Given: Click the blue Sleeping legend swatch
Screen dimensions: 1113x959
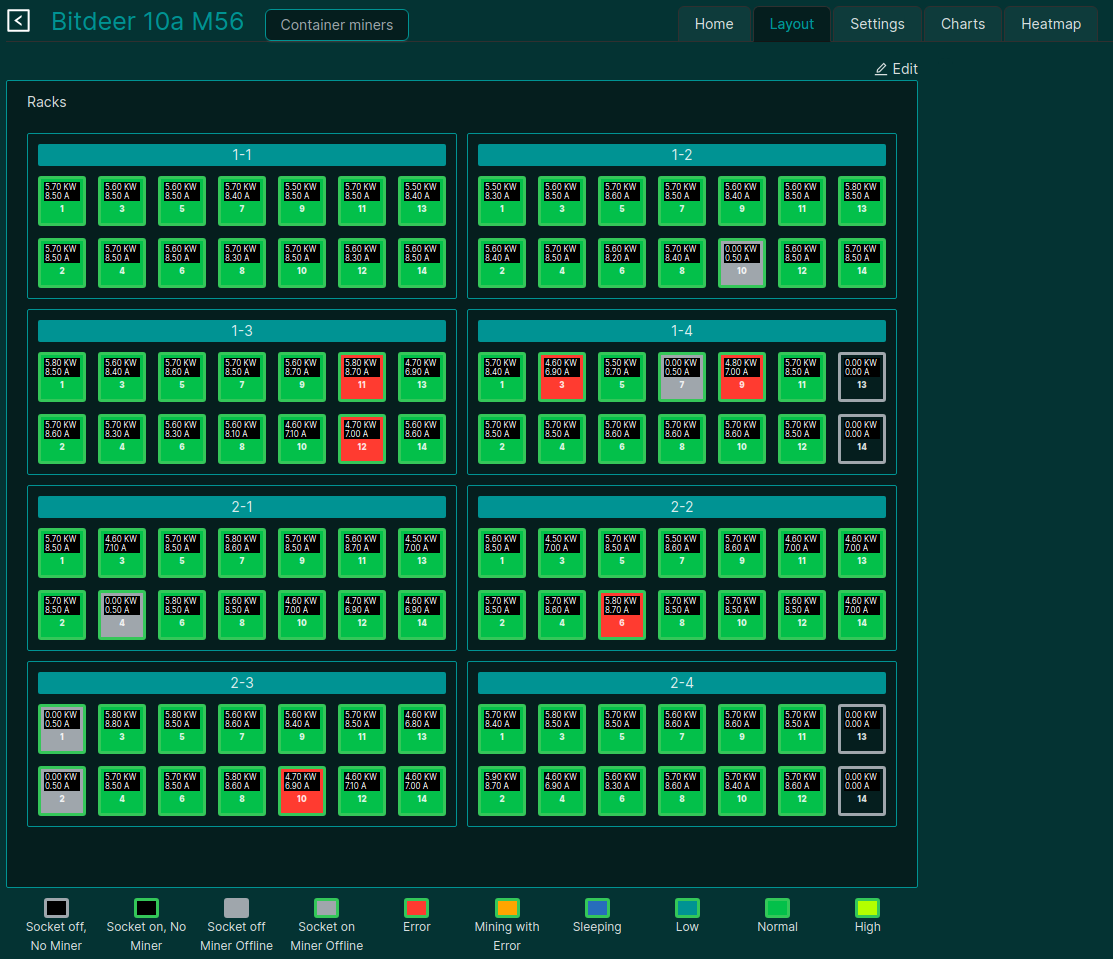Looking at the screenshot, I should pyautogui.click(x=597, y=908).
